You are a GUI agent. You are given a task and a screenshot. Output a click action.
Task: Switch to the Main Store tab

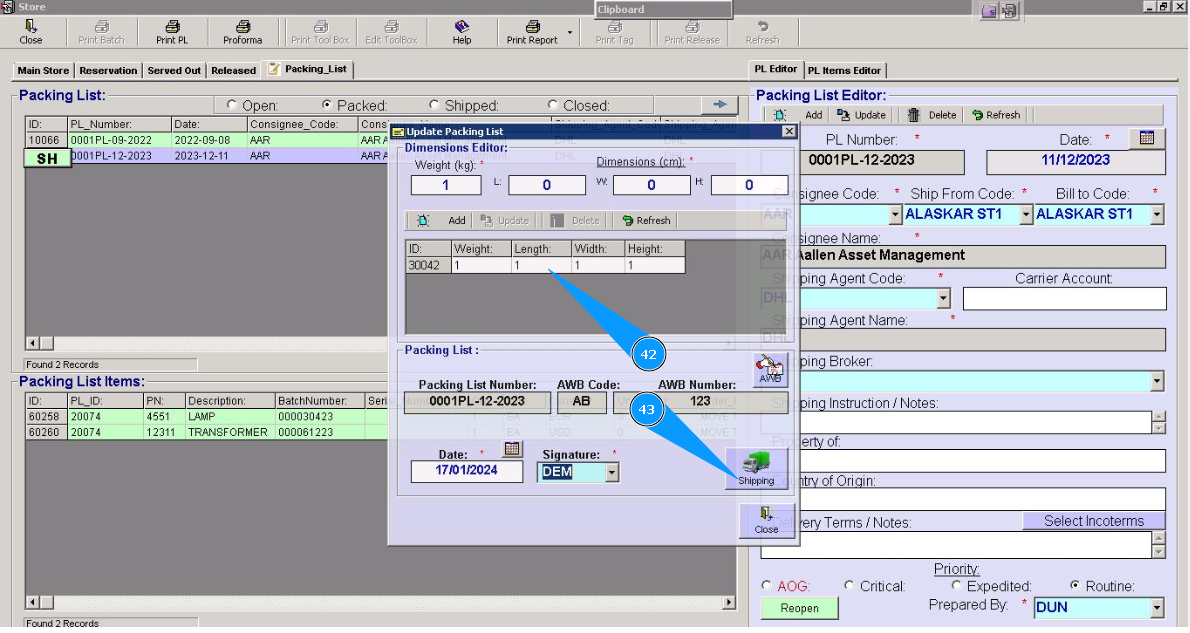pyautogui.click(x=43, y=70)
